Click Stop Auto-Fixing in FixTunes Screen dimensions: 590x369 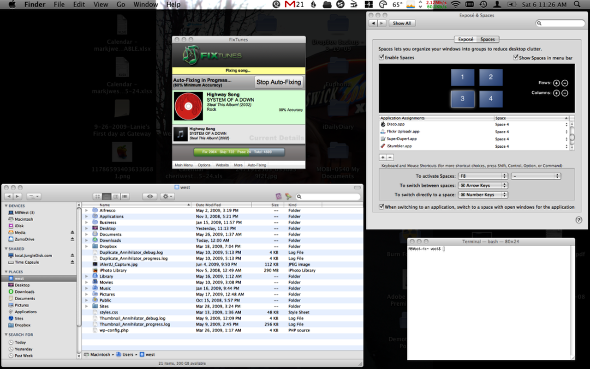278,82
